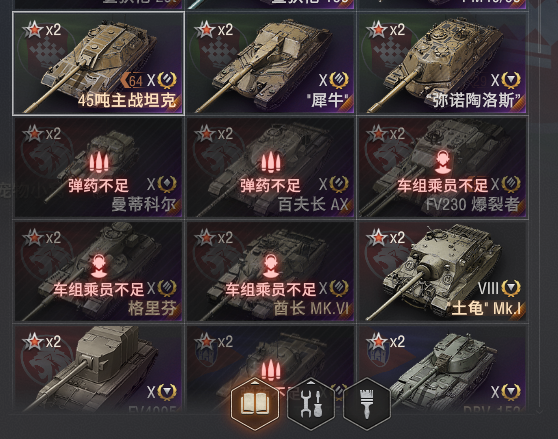Select the "弥诺陶洛斯" tank card
The image size is (558, 439).
[442, 63]
